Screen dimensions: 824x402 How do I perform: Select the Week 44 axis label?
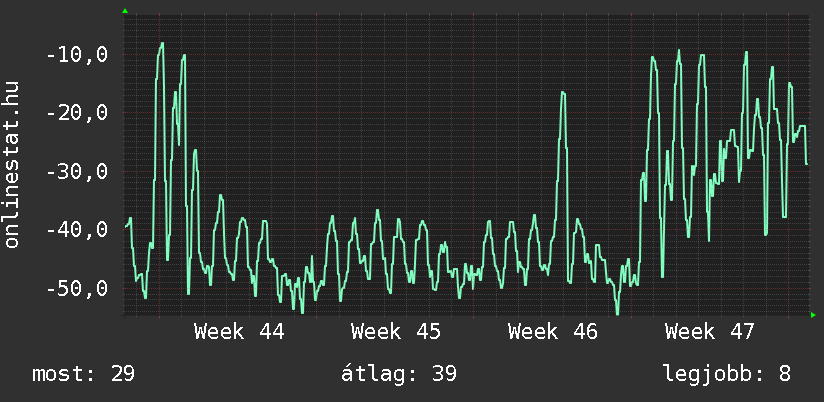tap(239, 331)
